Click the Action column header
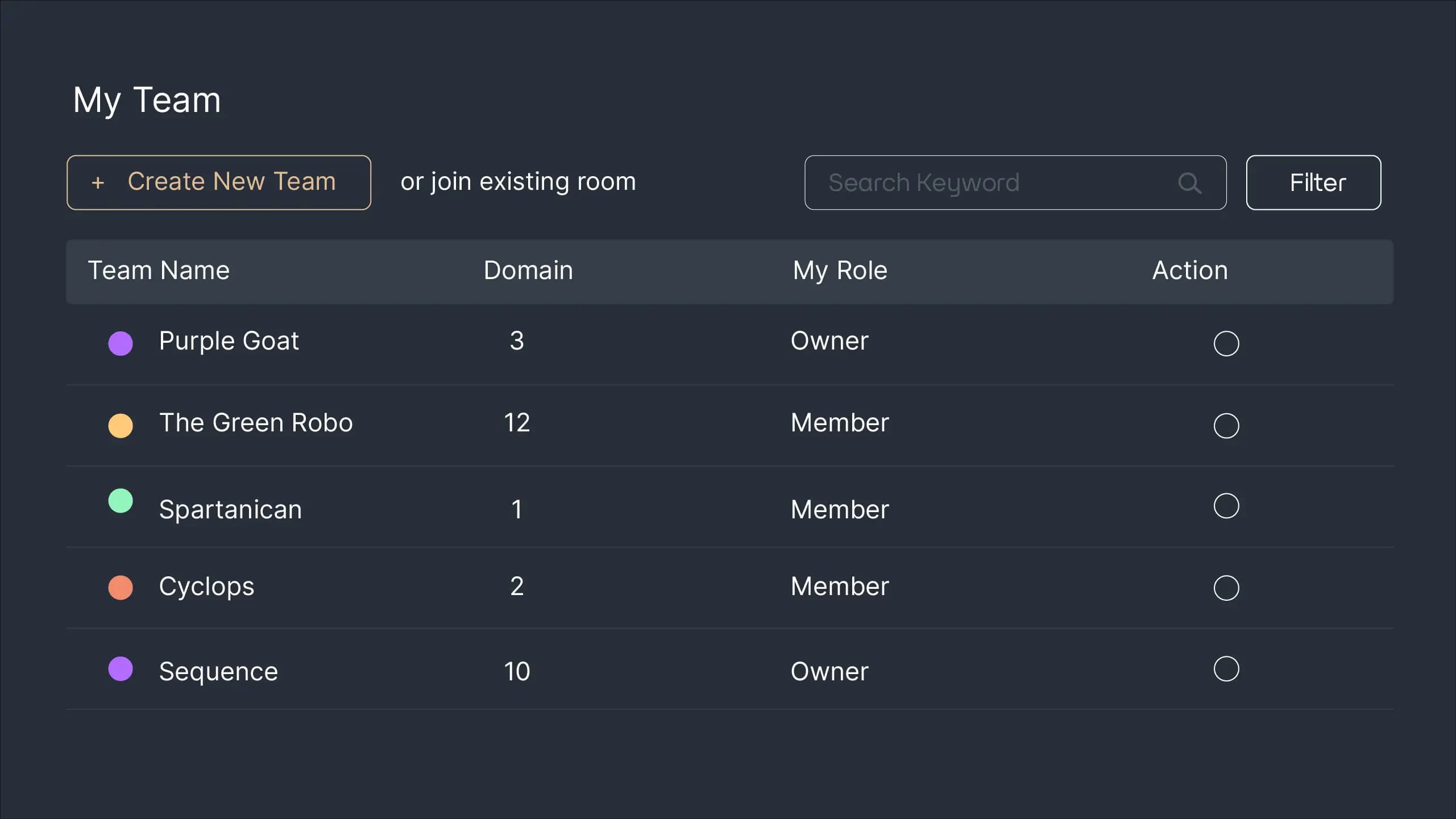Image resolution: width=1456 pixels, height=819 pixels. point(1190,271)
